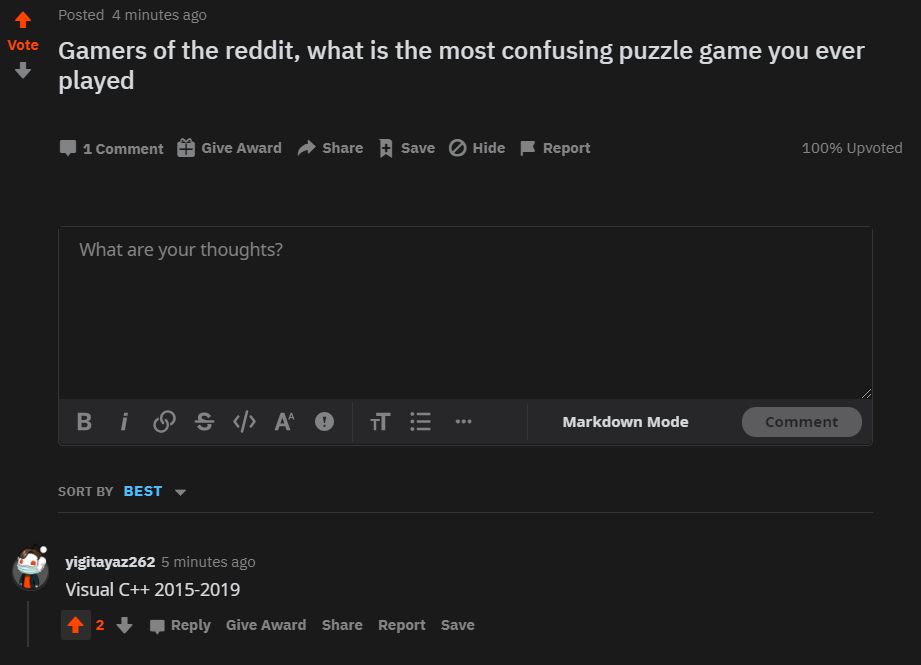
Task: Toggle inline code formatting
Action: coord(244,422)
